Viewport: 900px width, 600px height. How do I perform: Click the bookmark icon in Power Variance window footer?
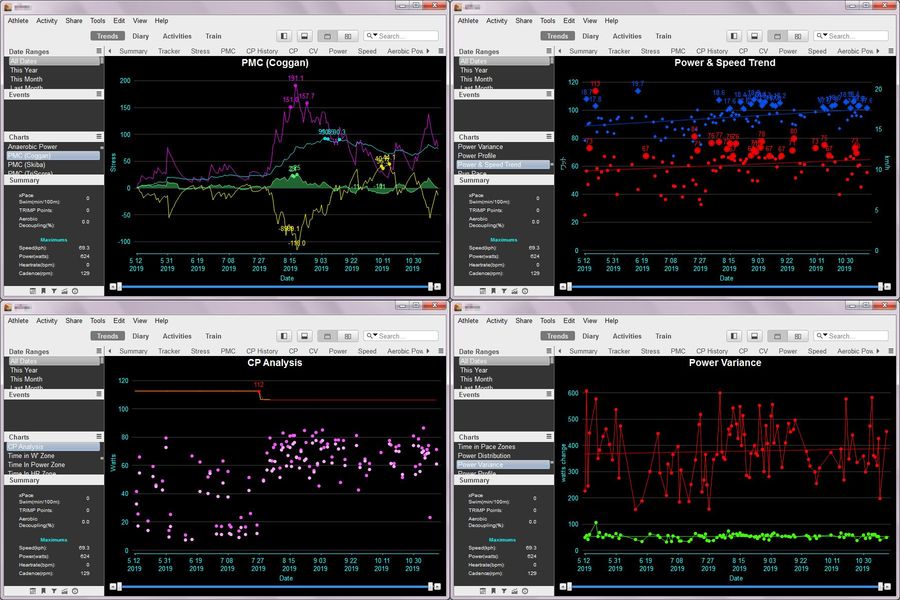click(493, 591)
